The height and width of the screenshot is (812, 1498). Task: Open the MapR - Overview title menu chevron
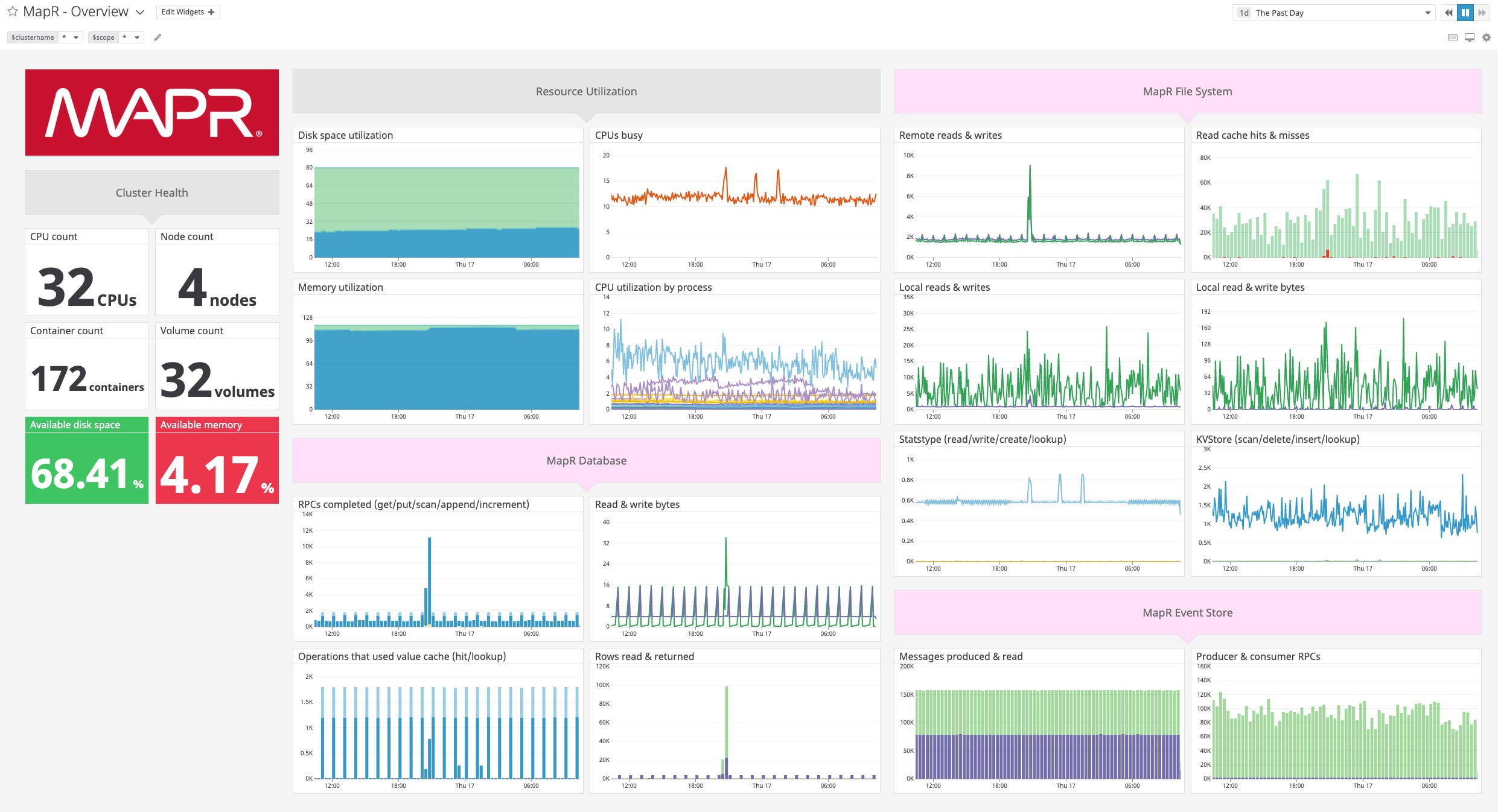[x=139, y=11]
